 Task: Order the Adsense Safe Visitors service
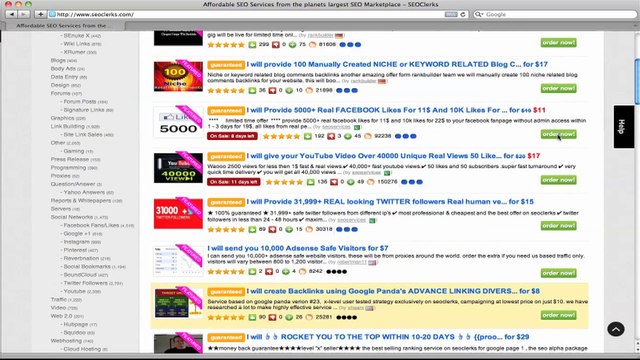click(x=558, y=273)
